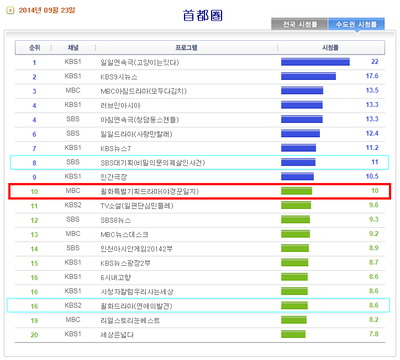Select program 리얼스토리눈베스트
This screenshot has width=400, height=360.
click(x=130, y=321)
